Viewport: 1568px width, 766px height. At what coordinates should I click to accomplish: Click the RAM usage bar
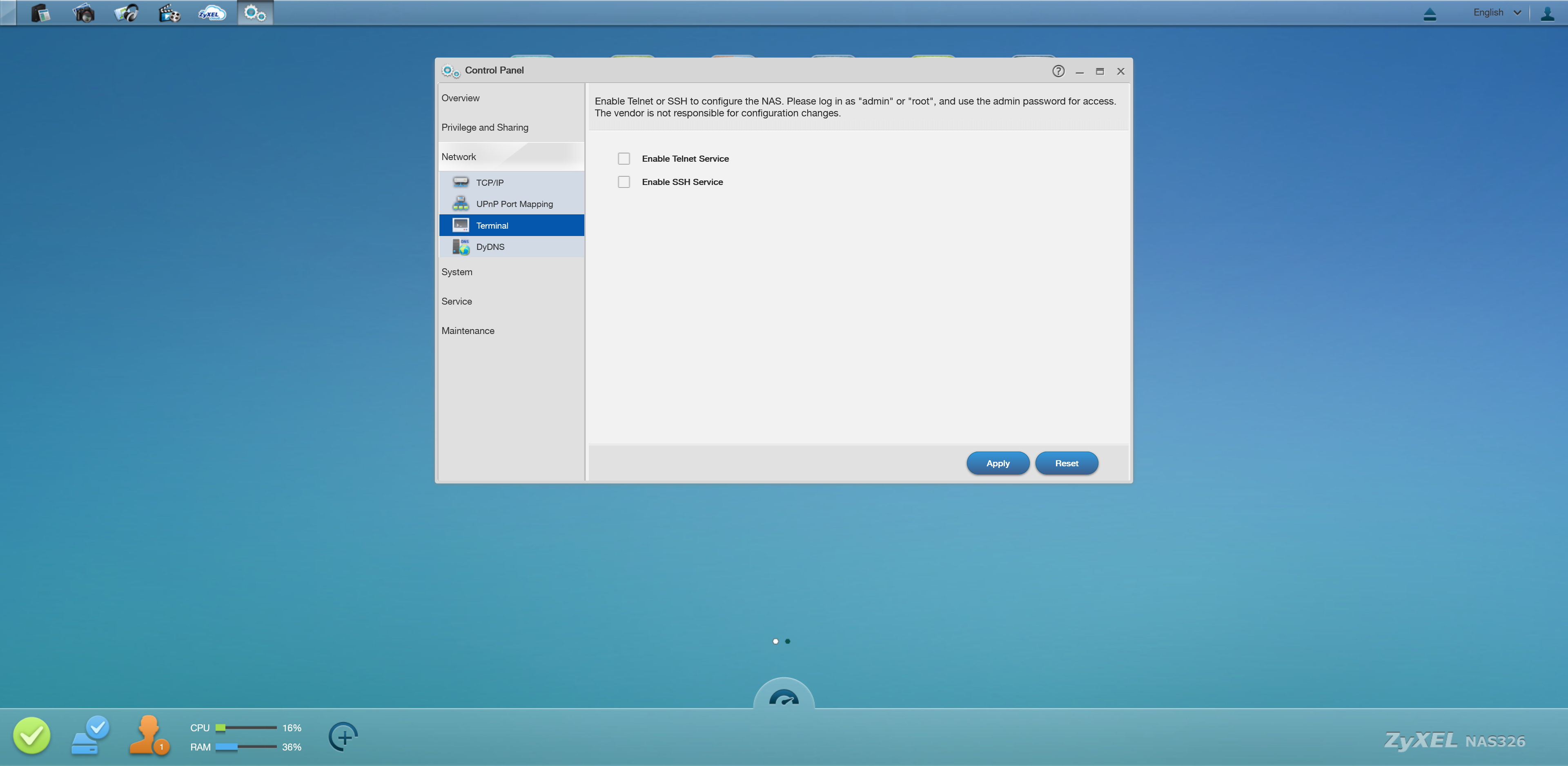(x=246, y=746)
